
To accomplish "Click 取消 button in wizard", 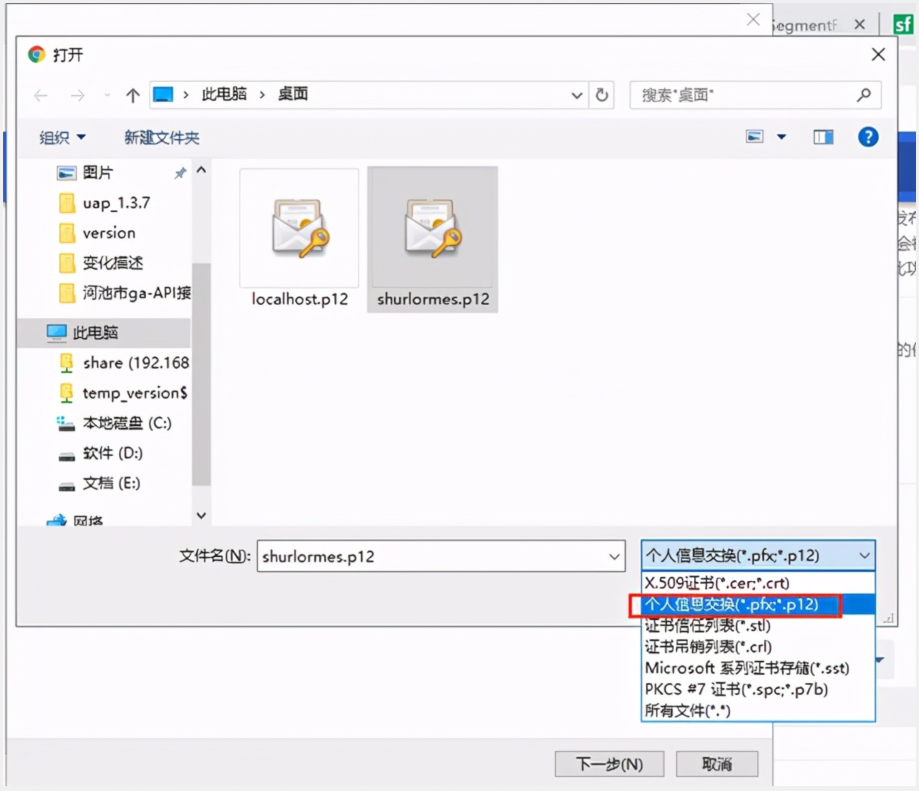I will click(717, 764).
